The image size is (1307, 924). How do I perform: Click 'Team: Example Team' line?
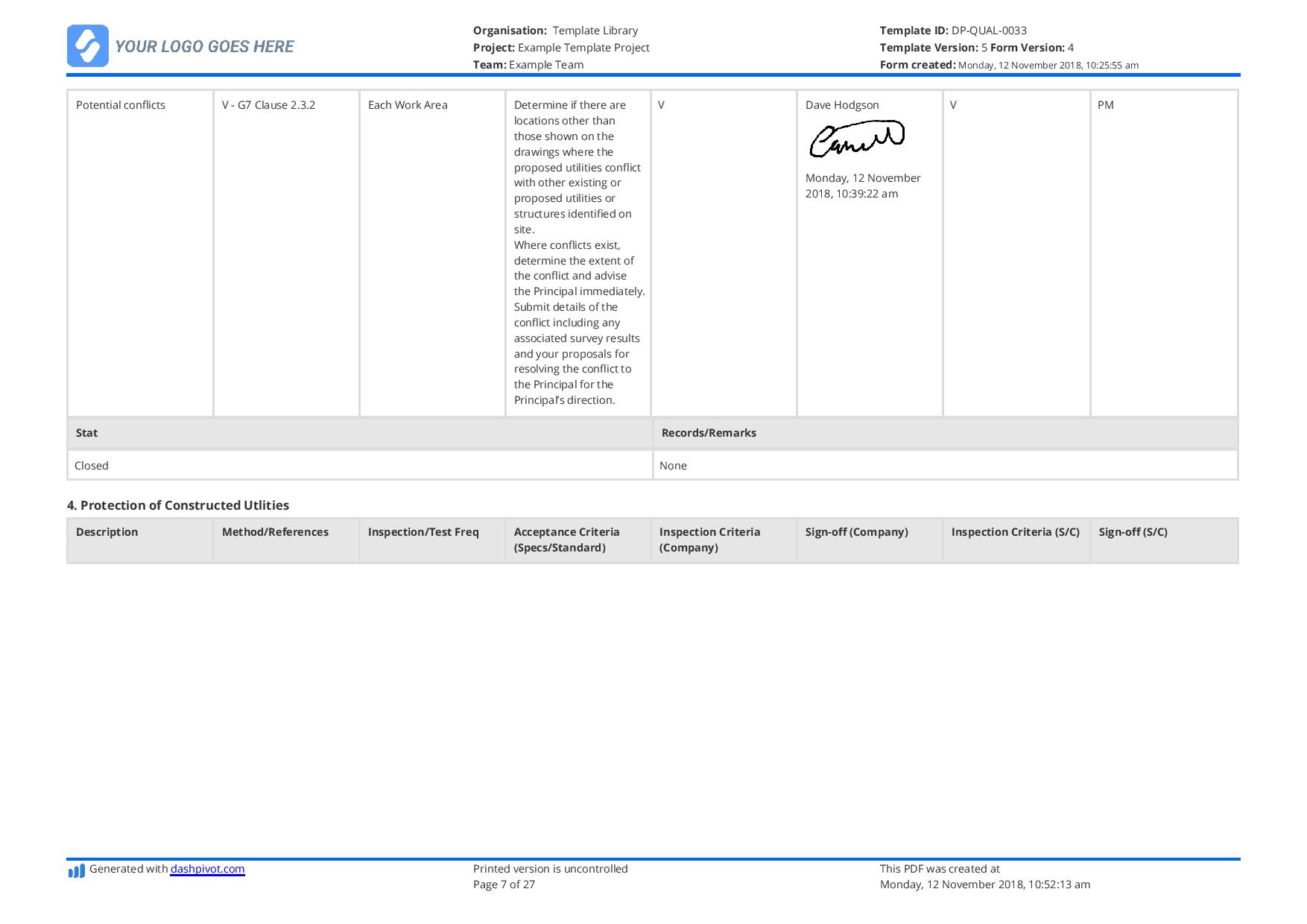pyautogui.click(x=528, y=65)
